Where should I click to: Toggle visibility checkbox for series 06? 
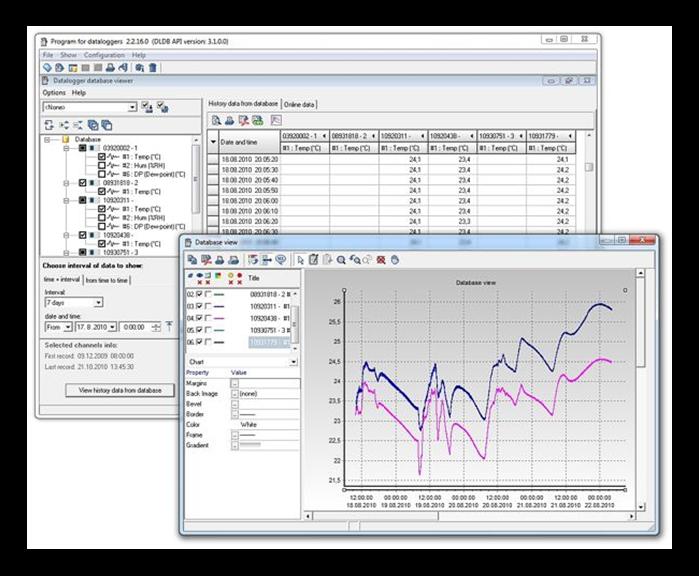click(199, 342)
